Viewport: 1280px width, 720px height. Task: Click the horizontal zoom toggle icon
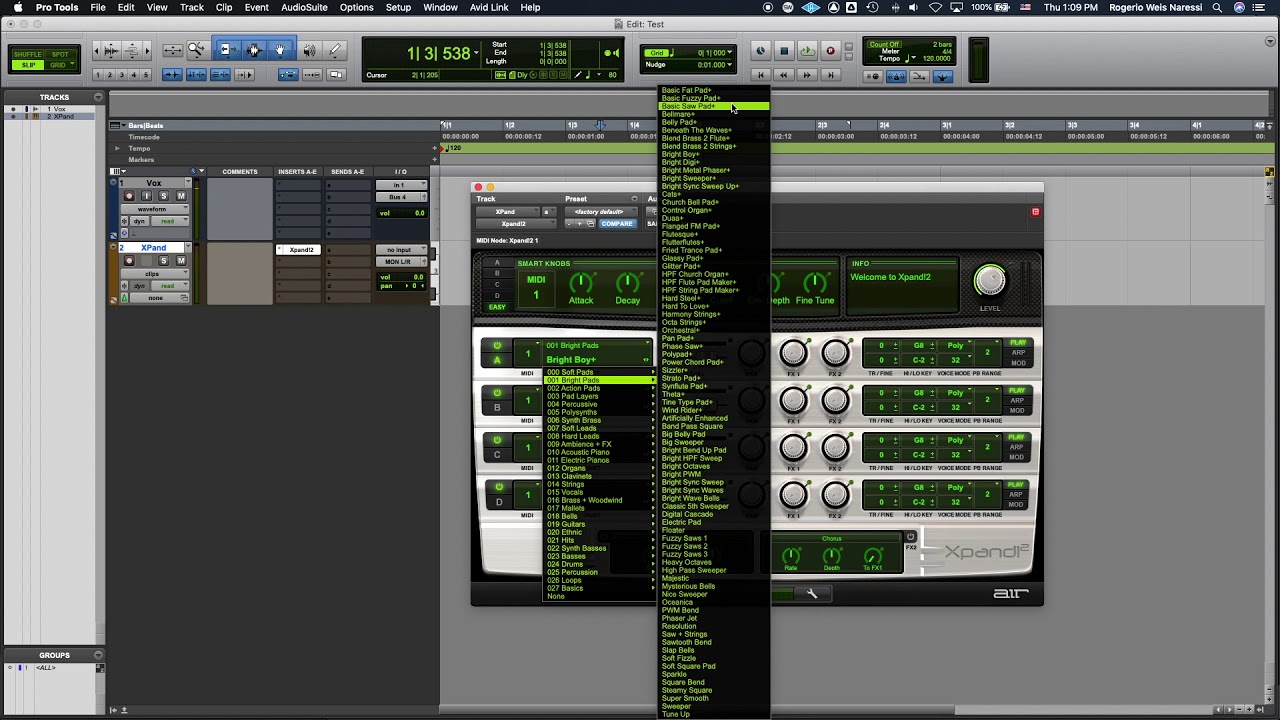[x=173, y=50]
